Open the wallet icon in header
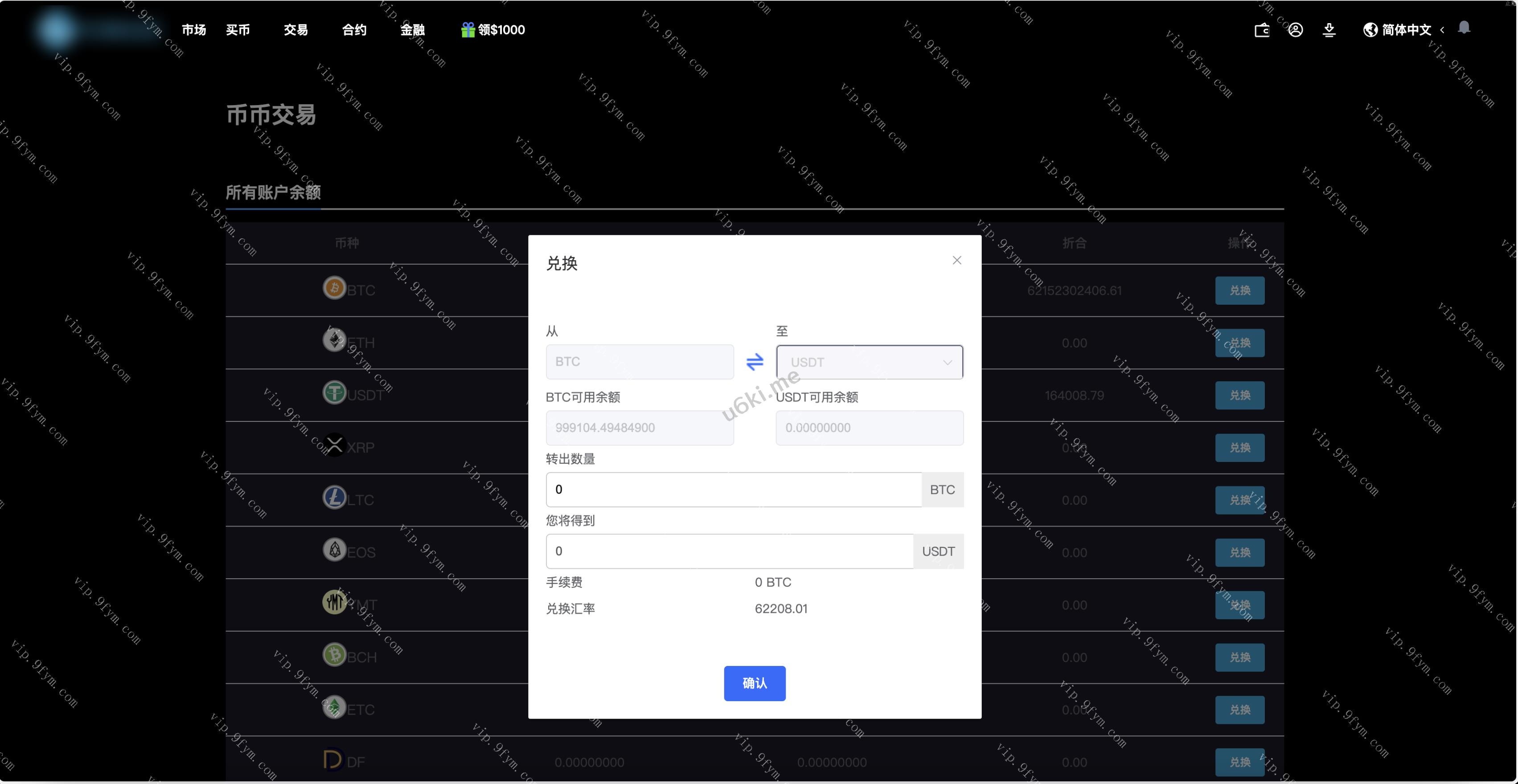 pyautogui.click(x=1262, y=30)
